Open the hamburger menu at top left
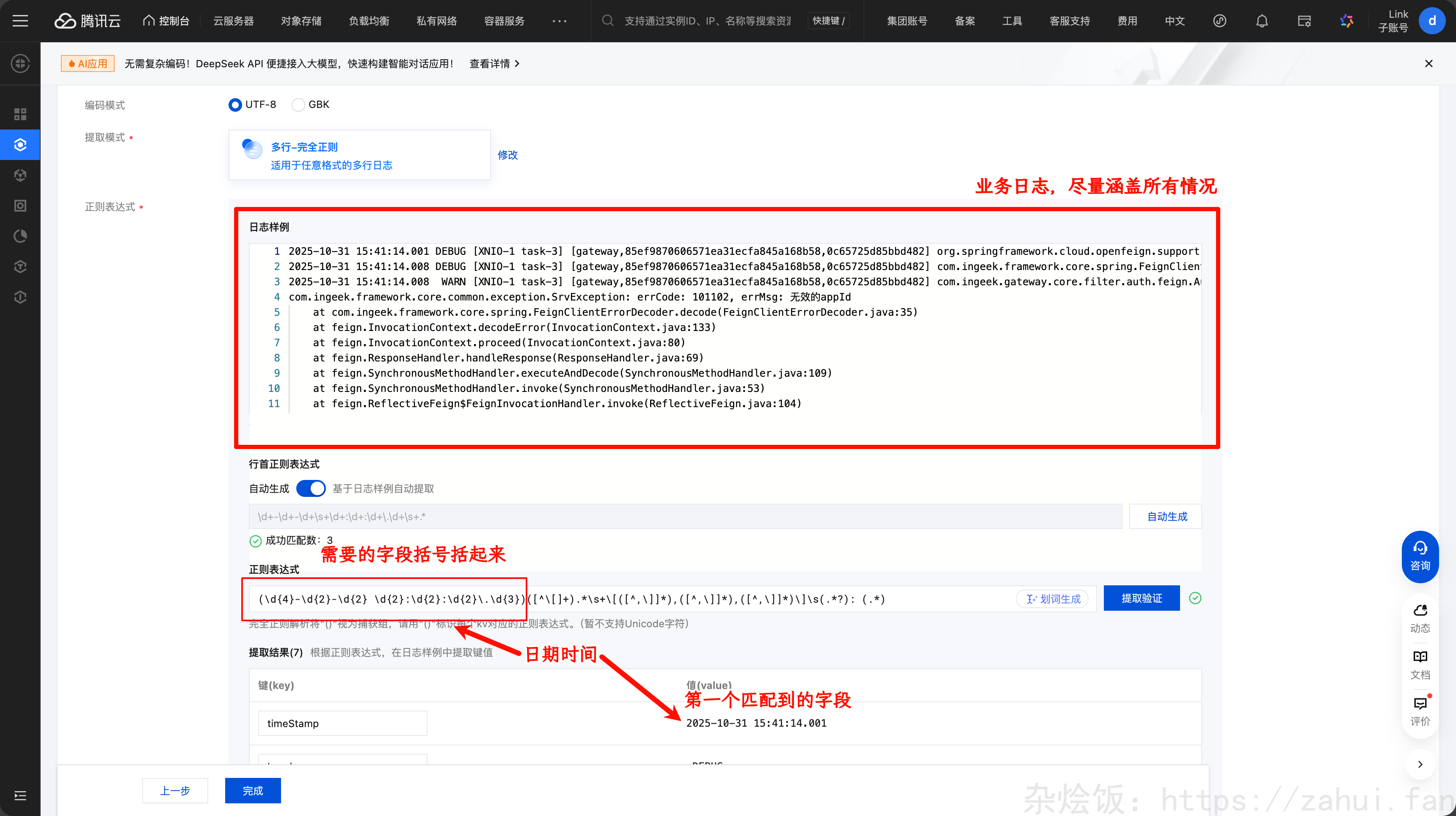This screenshot has height=816, width=1456. (20, 21)
